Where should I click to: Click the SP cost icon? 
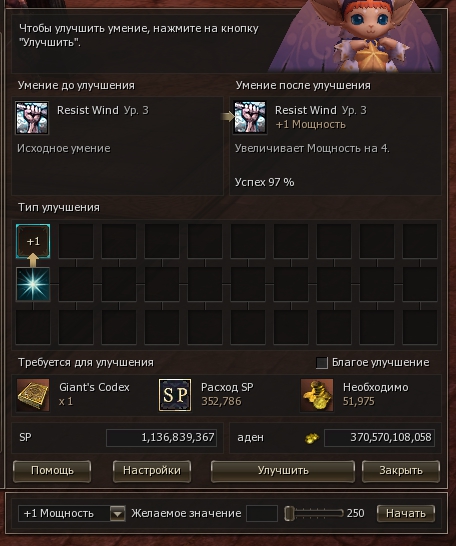[x=175, y=395]
